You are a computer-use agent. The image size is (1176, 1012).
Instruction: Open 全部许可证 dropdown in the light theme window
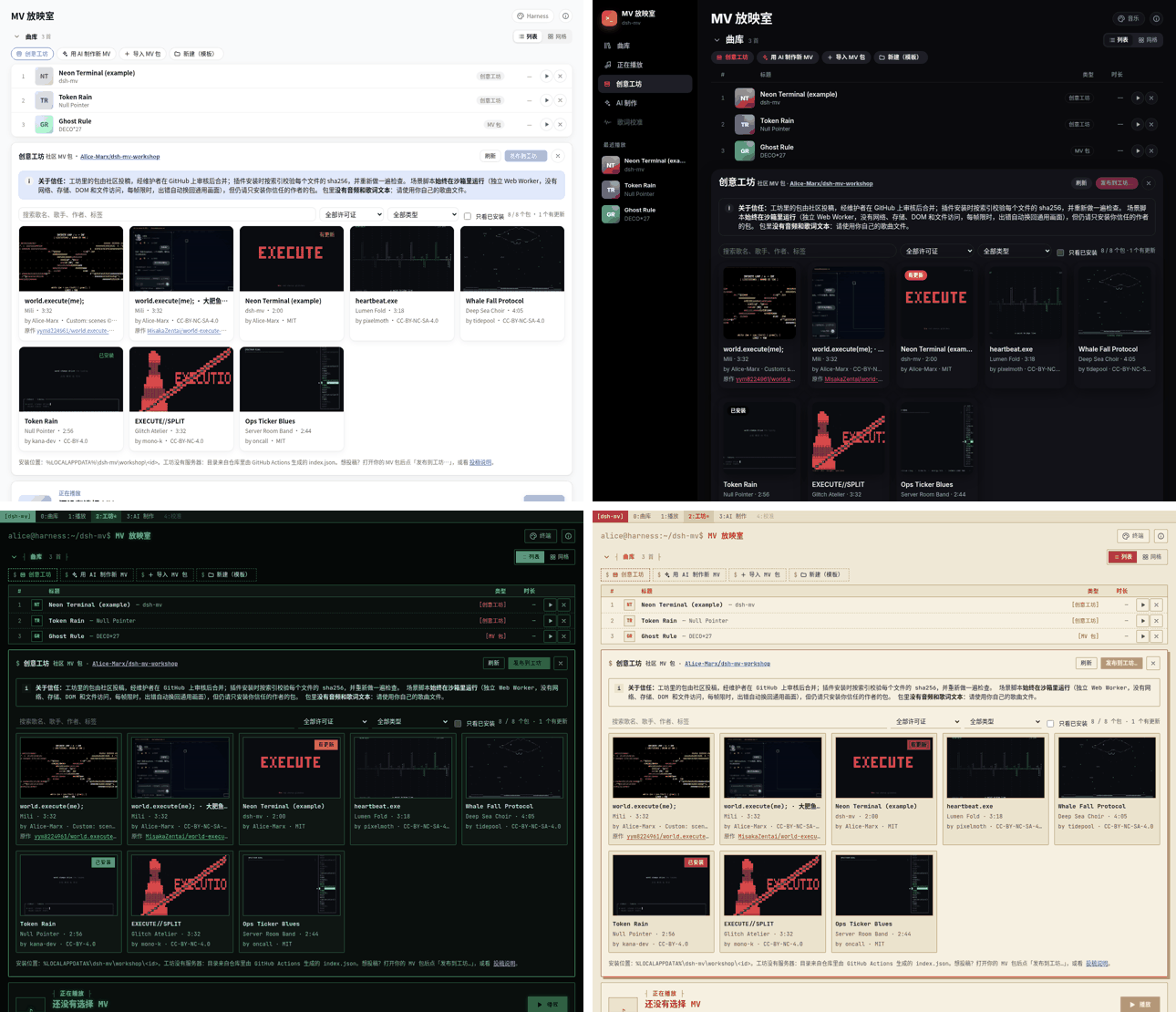click(x=352, y=215)
